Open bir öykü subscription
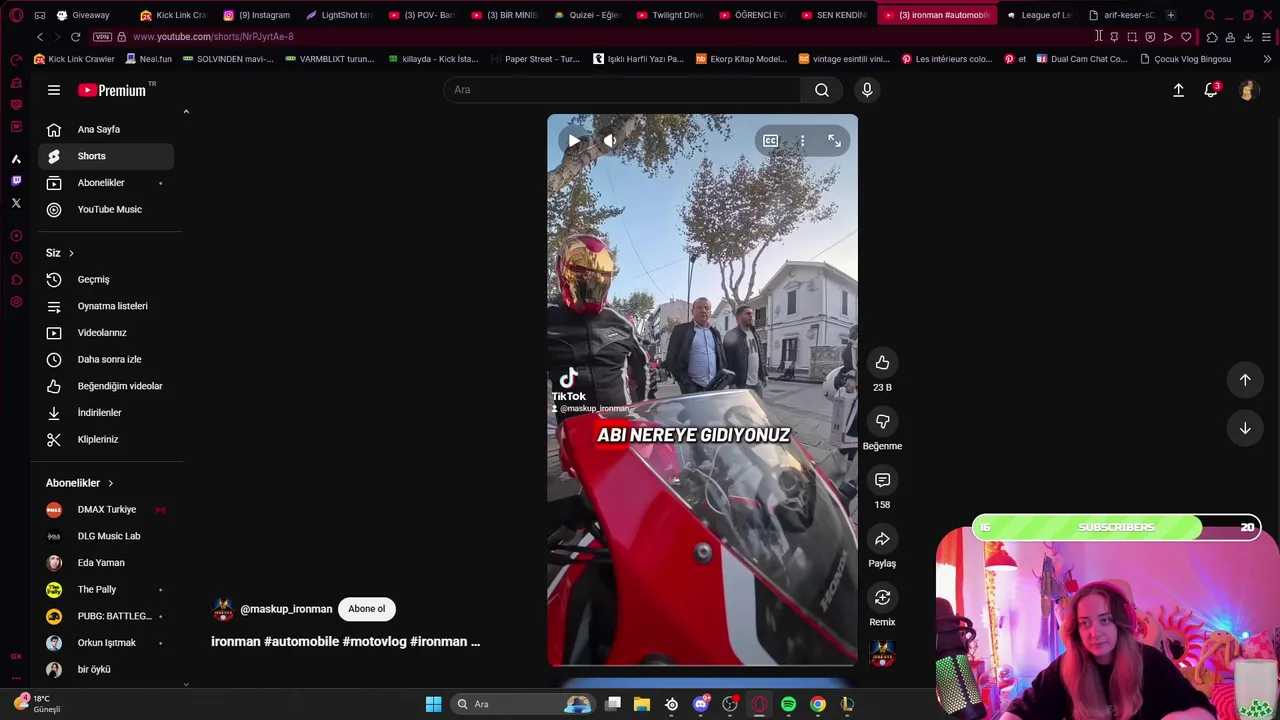The height and width of the screenshot is (720, 1280). [x=106, y=669]
